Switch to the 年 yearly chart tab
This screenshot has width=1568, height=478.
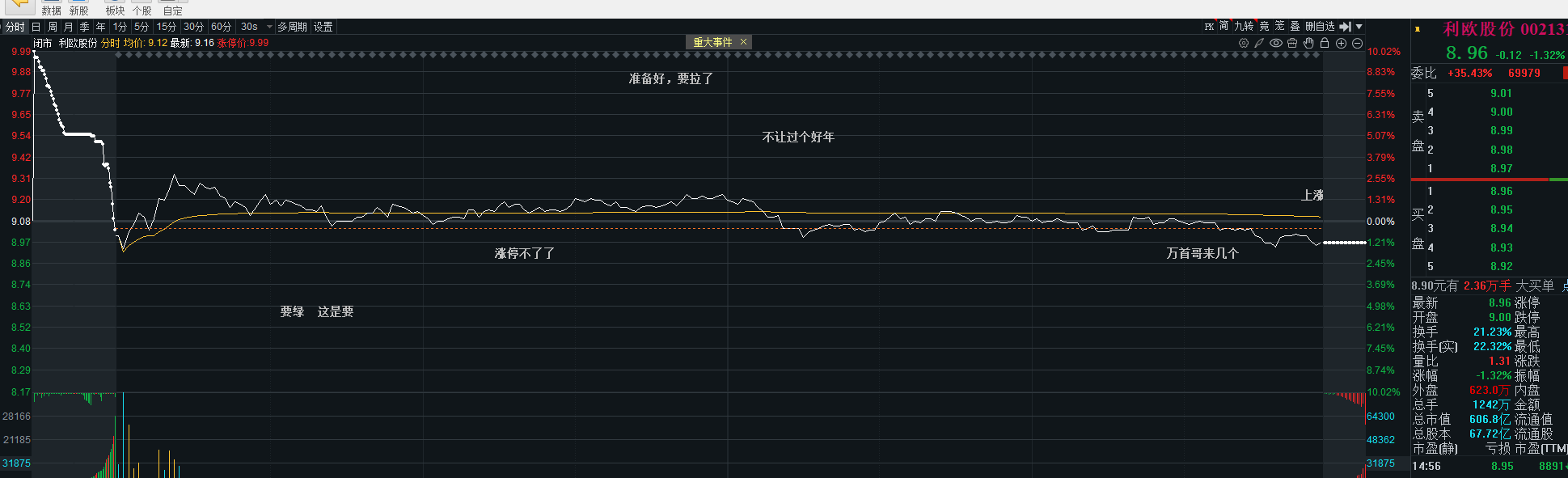(x=101, y=27)
